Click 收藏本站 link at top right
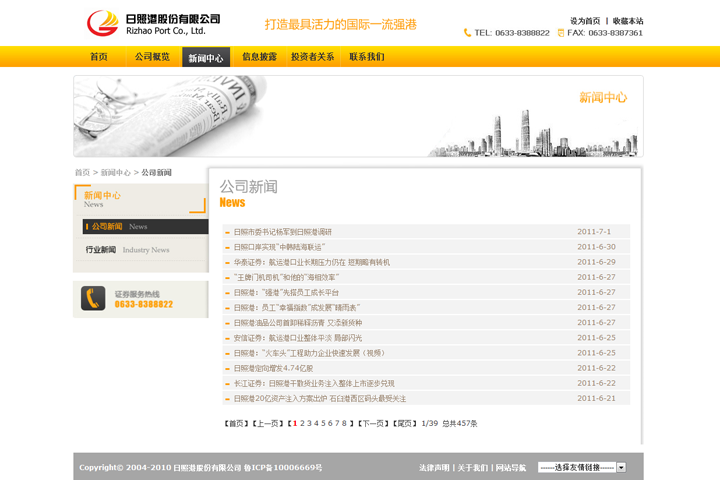The height and width of the screenshot is (480, 720). pyautogui.click(x=628, y=20)
